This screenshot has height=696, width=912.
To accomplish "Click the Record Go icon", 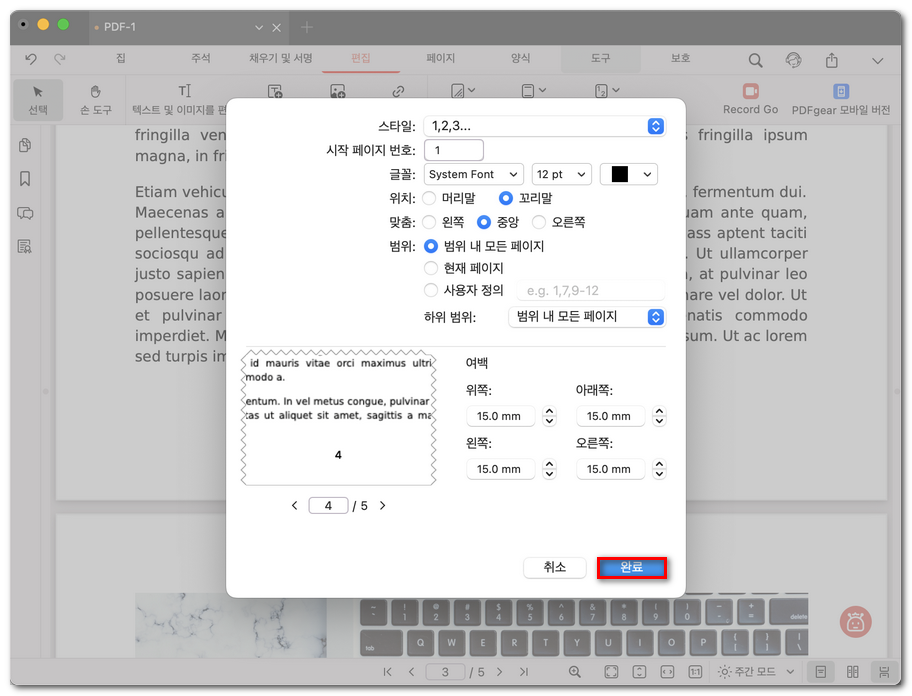I will (750, 92).
